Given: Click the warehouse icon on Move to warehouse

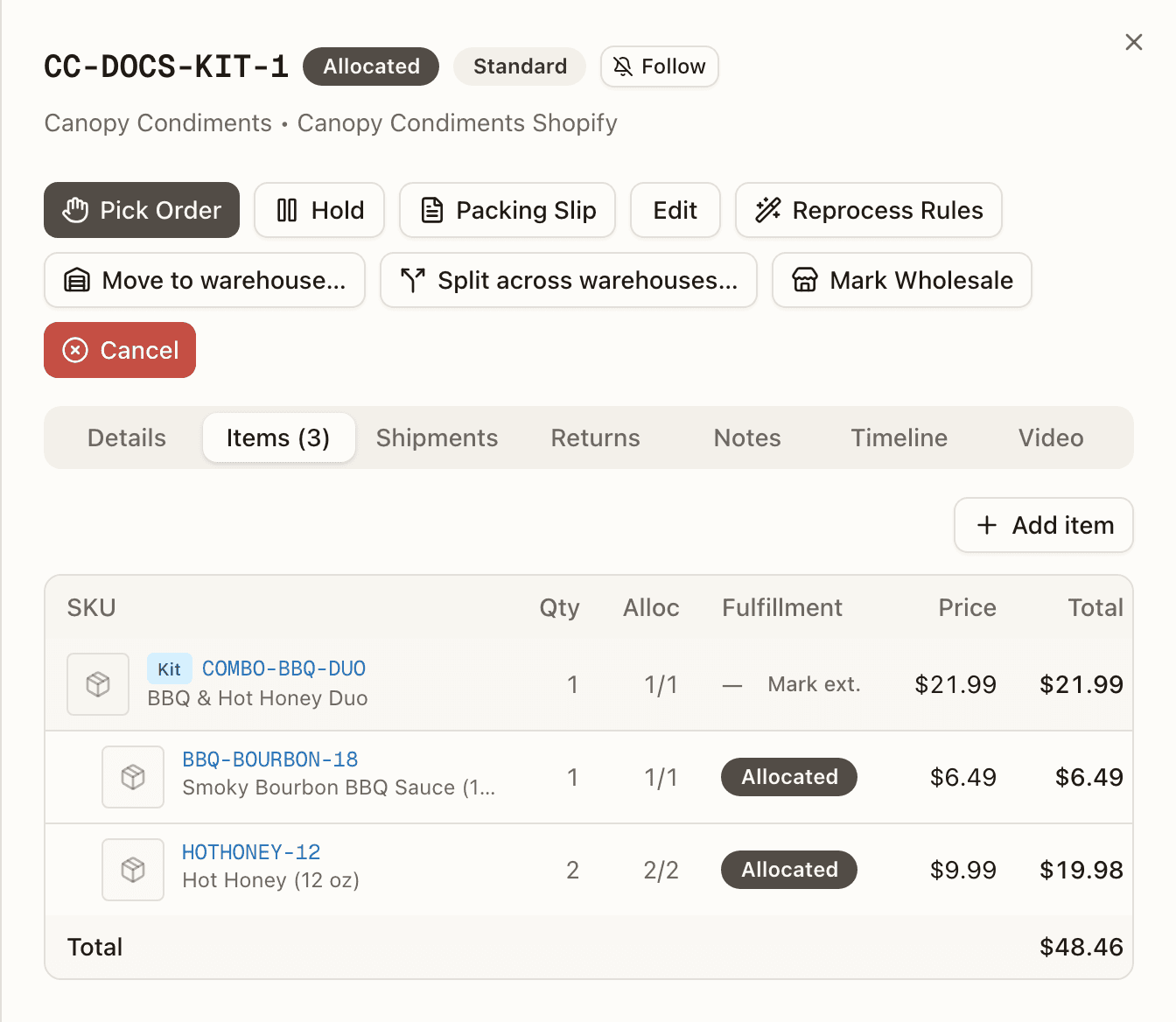Looking at the screenshot, I should click(77, 280).
